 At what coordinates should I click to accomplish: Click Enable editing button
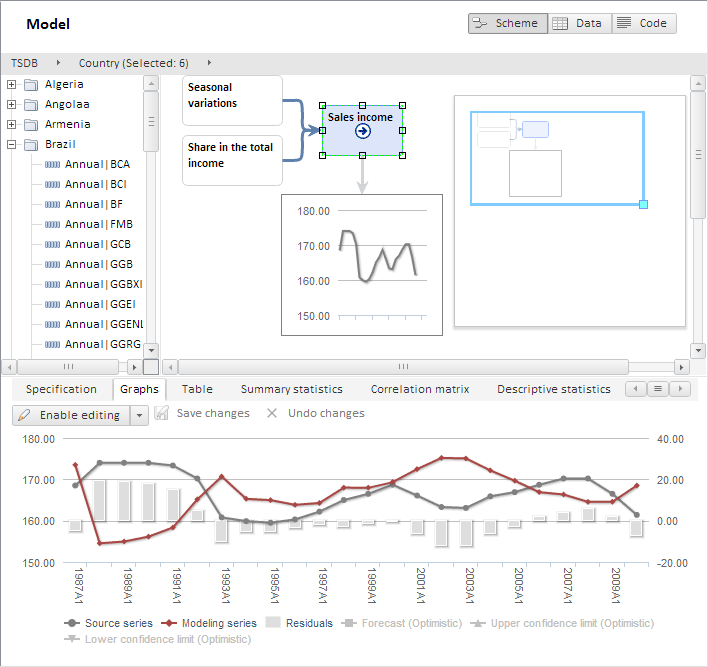(x=71, y=415)
